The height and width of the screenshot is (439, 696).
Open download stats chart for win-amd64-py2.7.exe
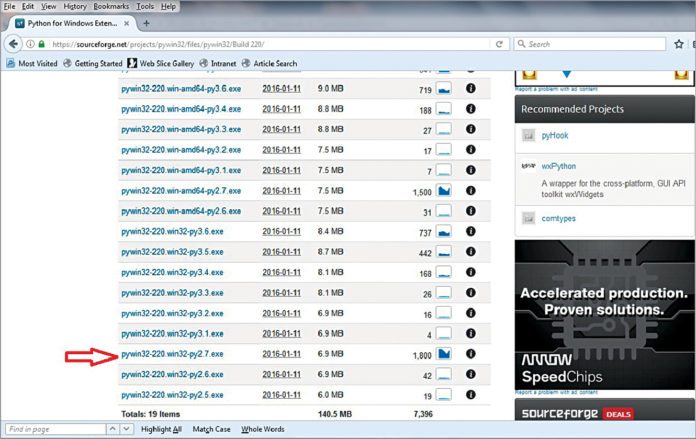point(445,190)
